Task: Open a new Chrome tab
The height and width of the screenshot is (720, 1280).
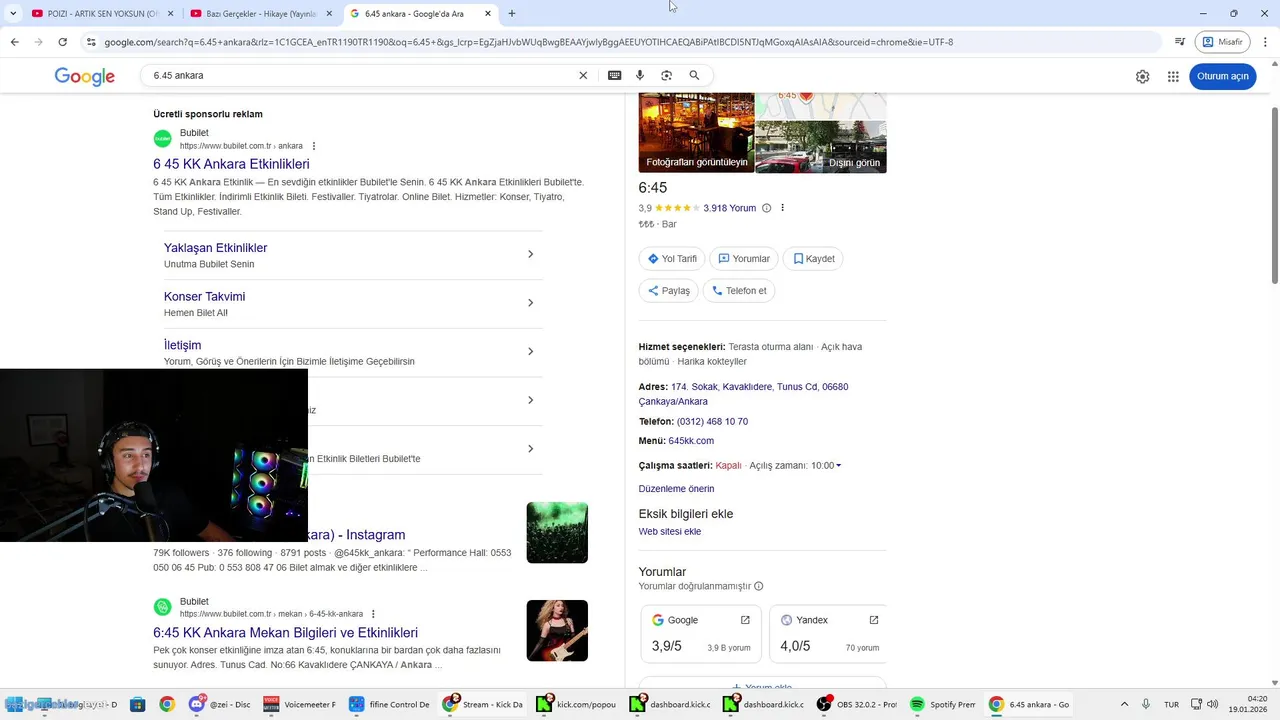Action: point(512,14)
